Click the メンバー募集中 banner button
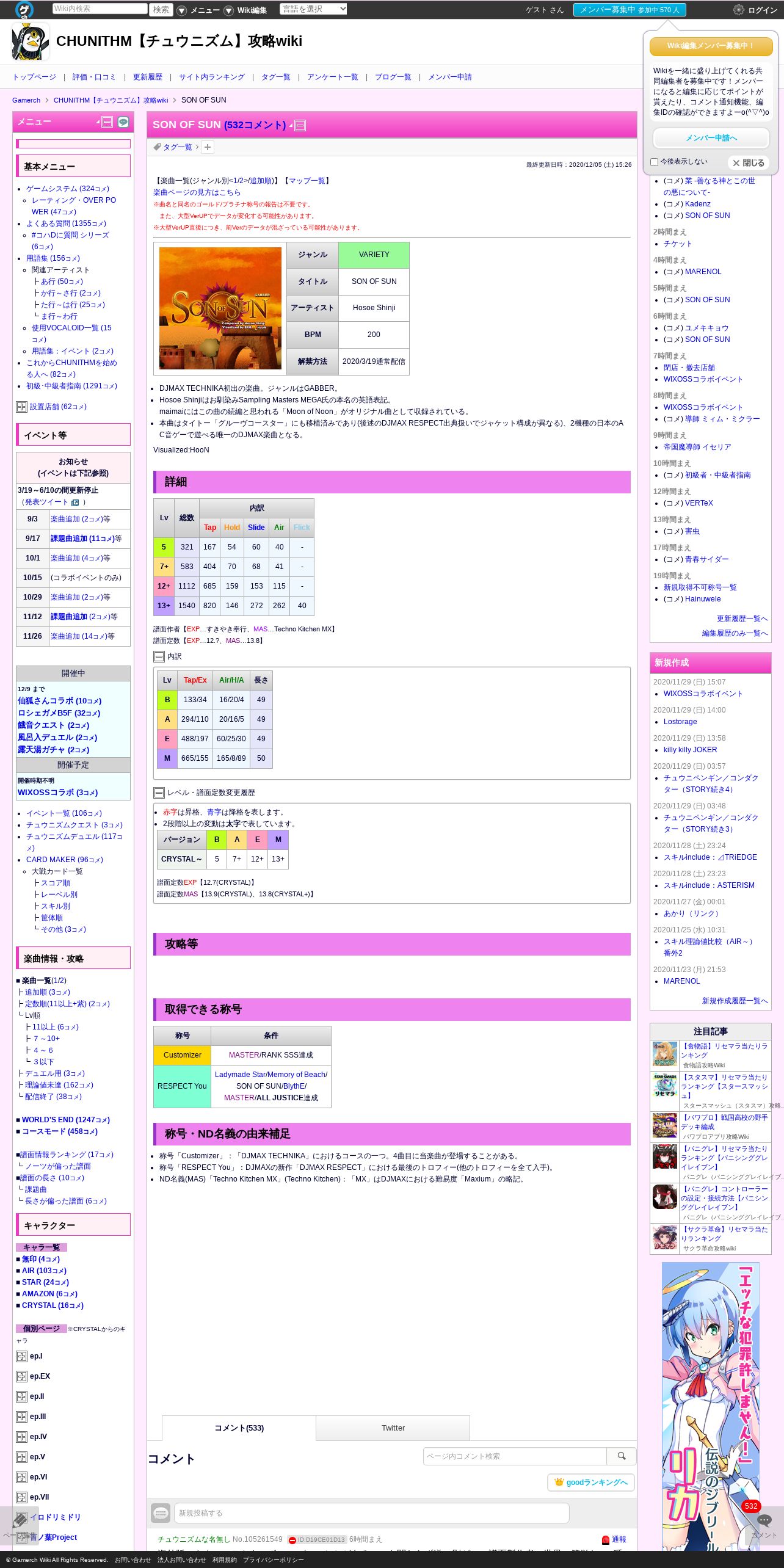The width and height of the screenshot is (784, 1568). click(x=630, y=10)
